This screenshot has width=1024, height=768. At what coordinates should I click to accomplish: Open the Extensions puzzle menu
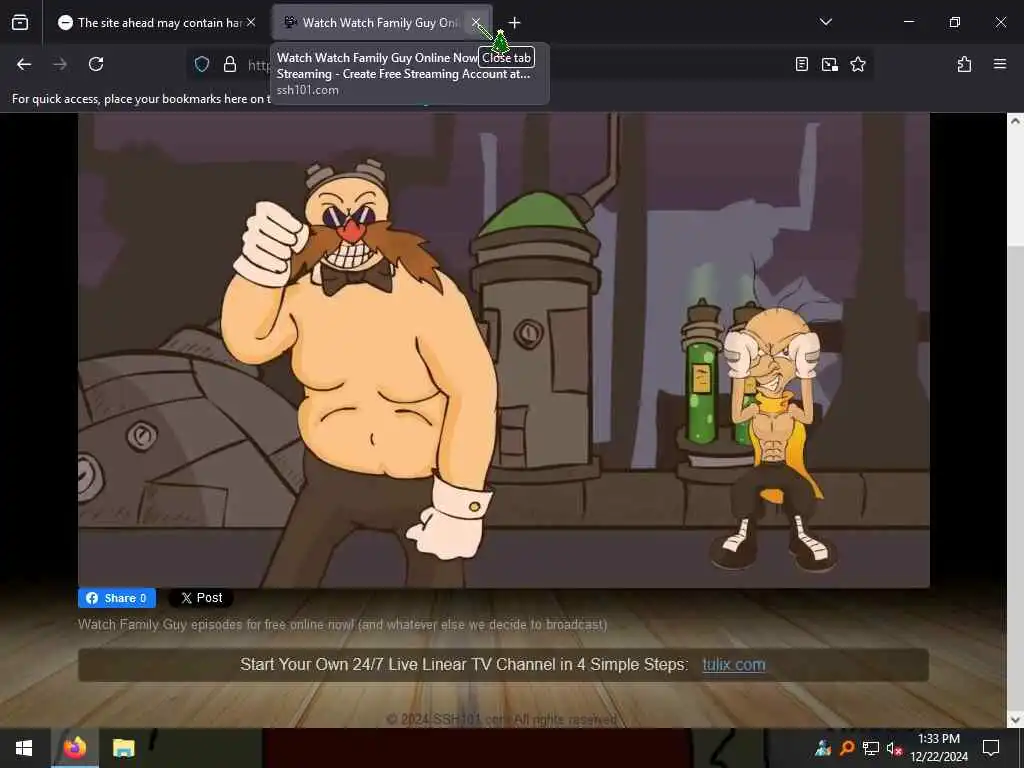(x=965, y=64)
